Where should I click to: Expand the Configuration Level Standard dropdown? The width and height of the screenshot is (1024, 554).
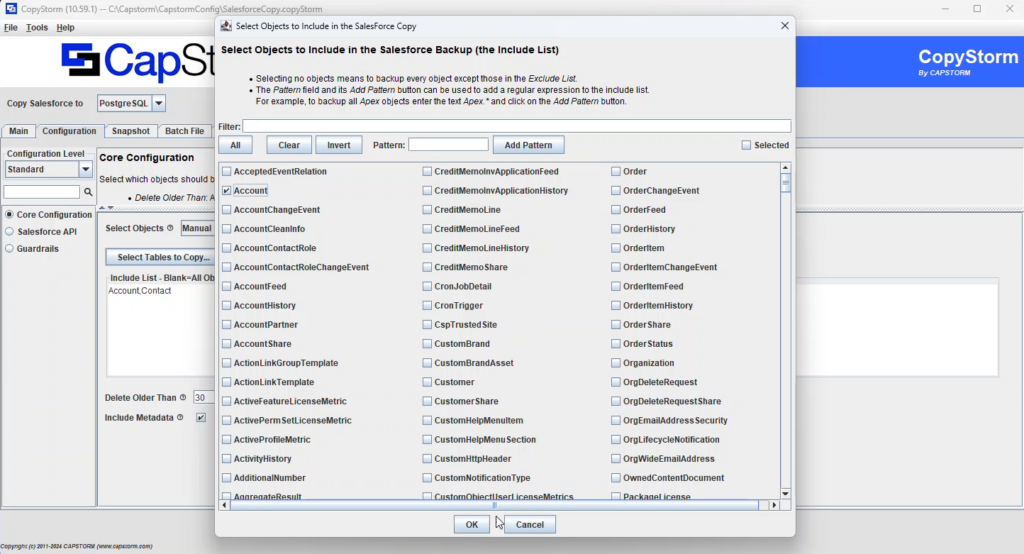pyautogui.click(x=85, y=170)
